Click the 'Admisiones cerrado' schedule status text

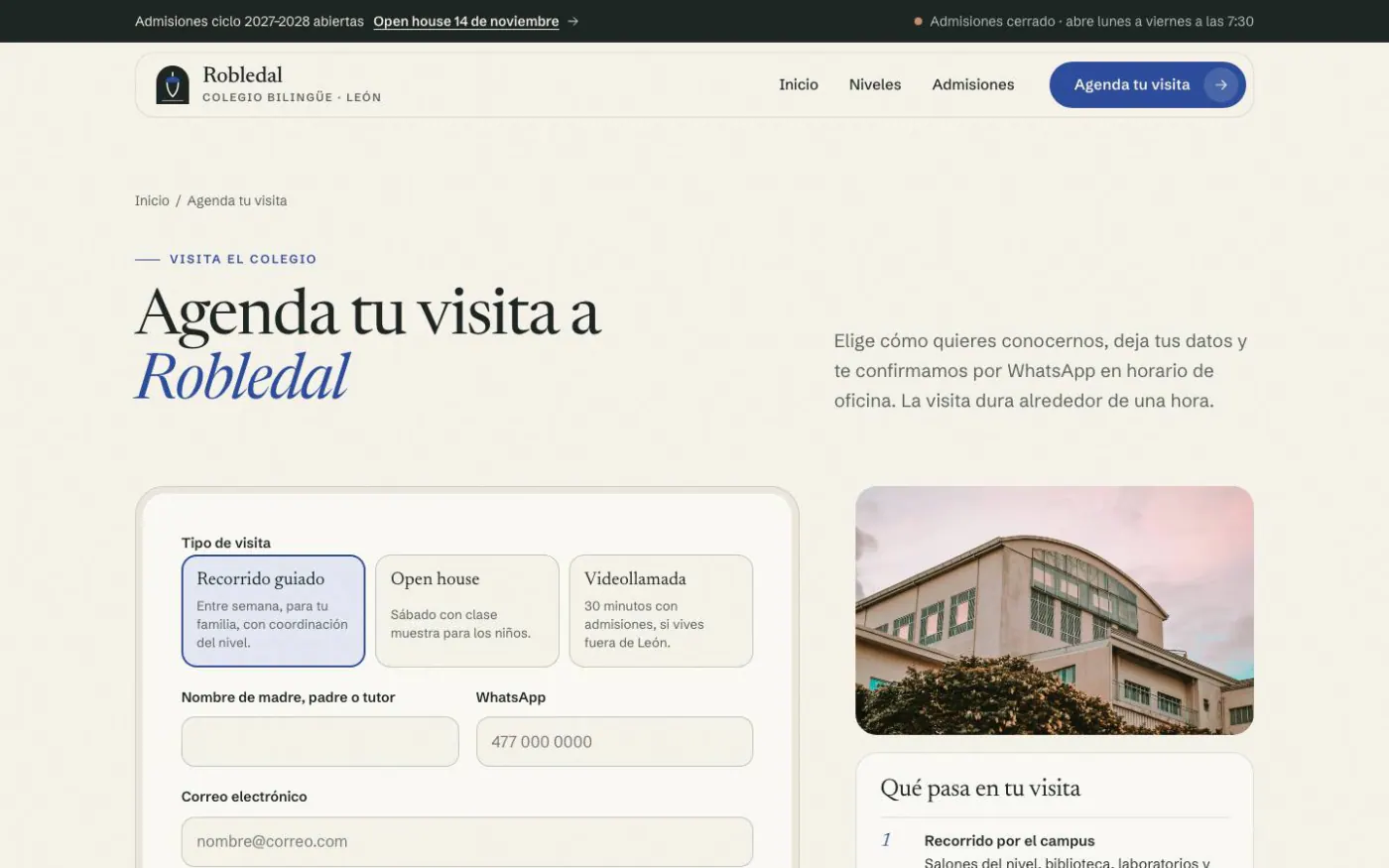[1091, 21]
